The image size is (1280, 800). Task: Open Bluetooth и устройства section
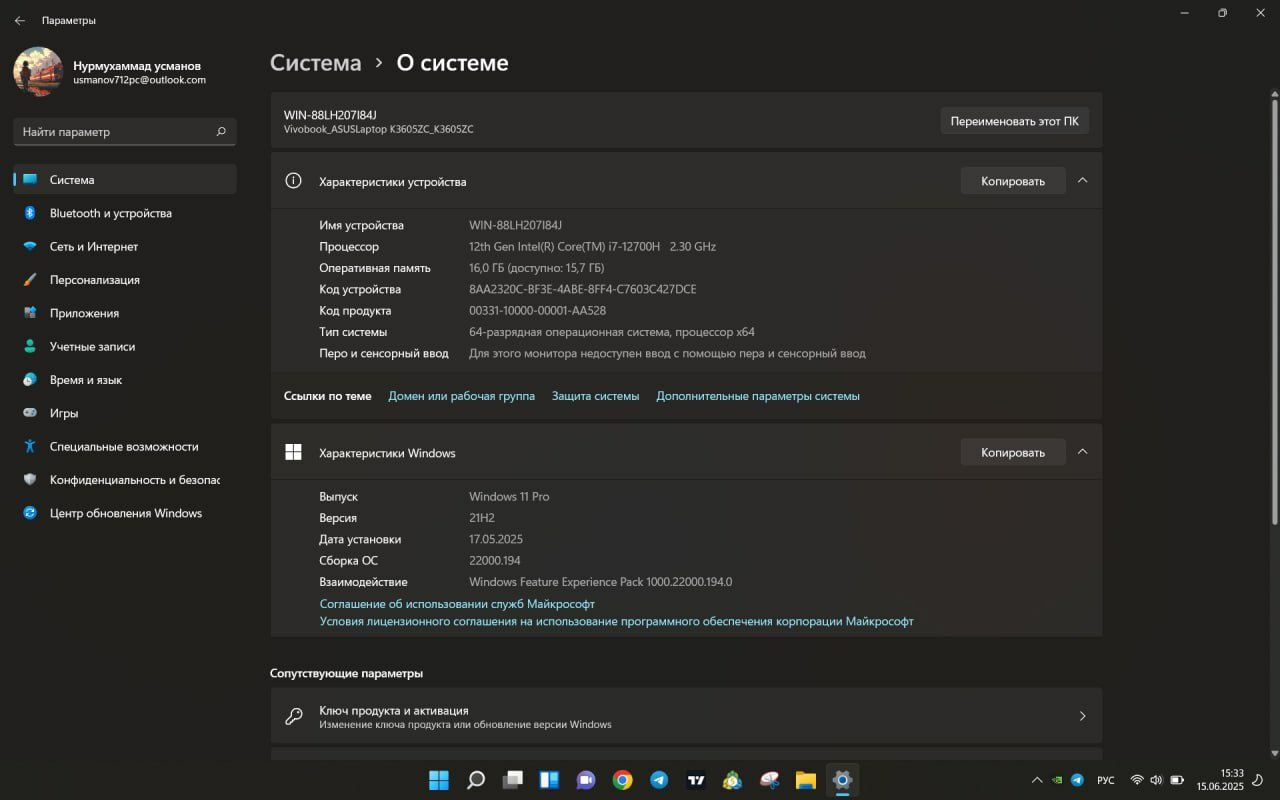[x=125, y=213]
